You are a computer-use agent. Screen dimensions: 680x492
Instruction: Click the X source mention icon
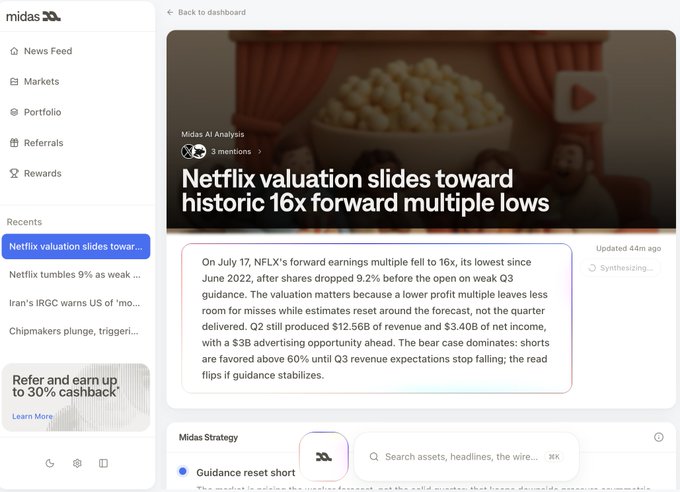point(187,151)
